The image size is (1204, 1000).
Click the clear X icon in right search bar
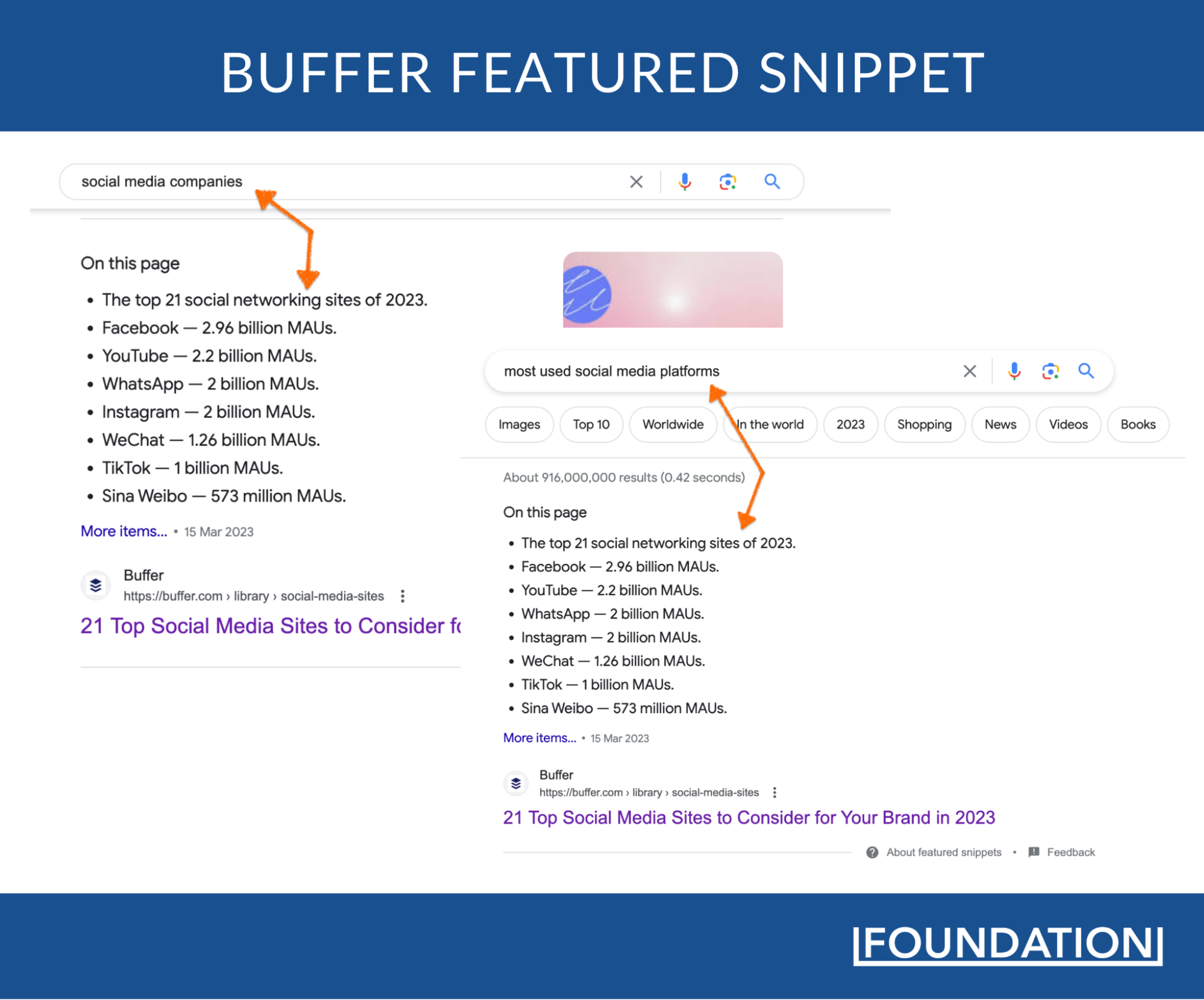969,371
